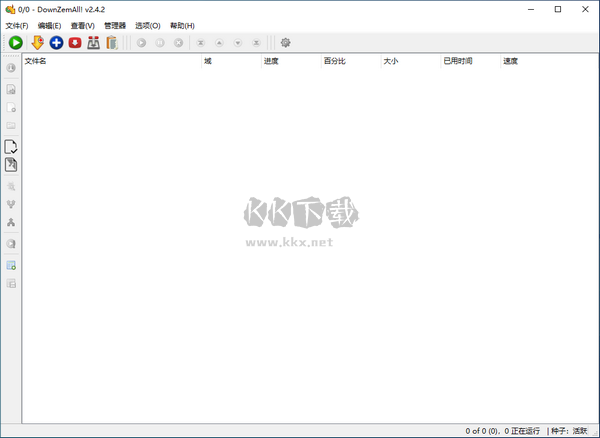Click the move-to-top toolbar icon

(x=201, y=43)
